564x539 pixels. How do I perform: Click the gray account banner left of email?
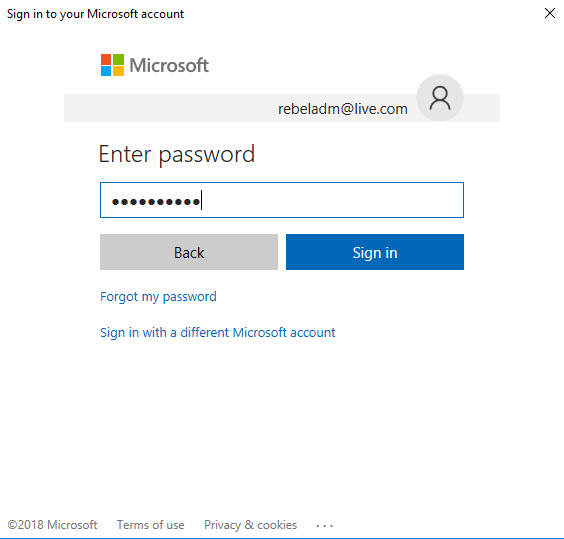coord(169,108)
